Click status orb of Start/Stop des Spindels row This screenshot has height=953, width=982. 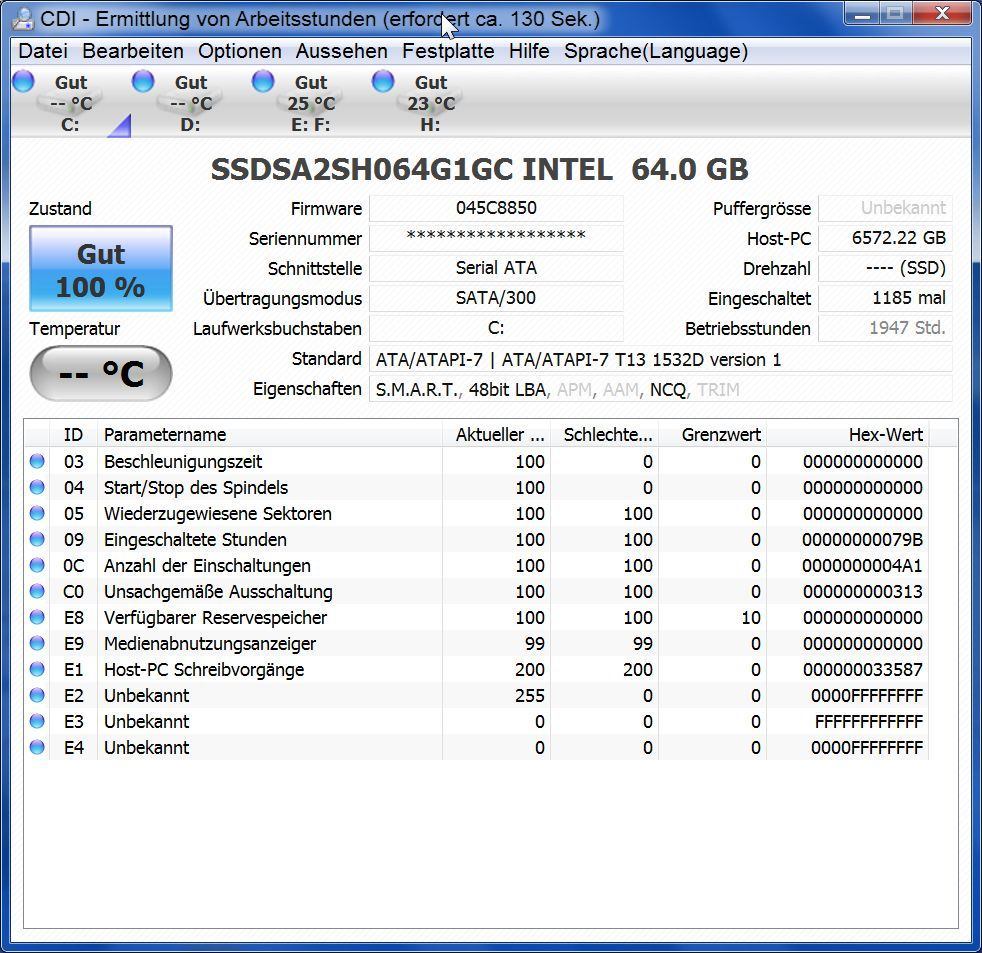37,487
